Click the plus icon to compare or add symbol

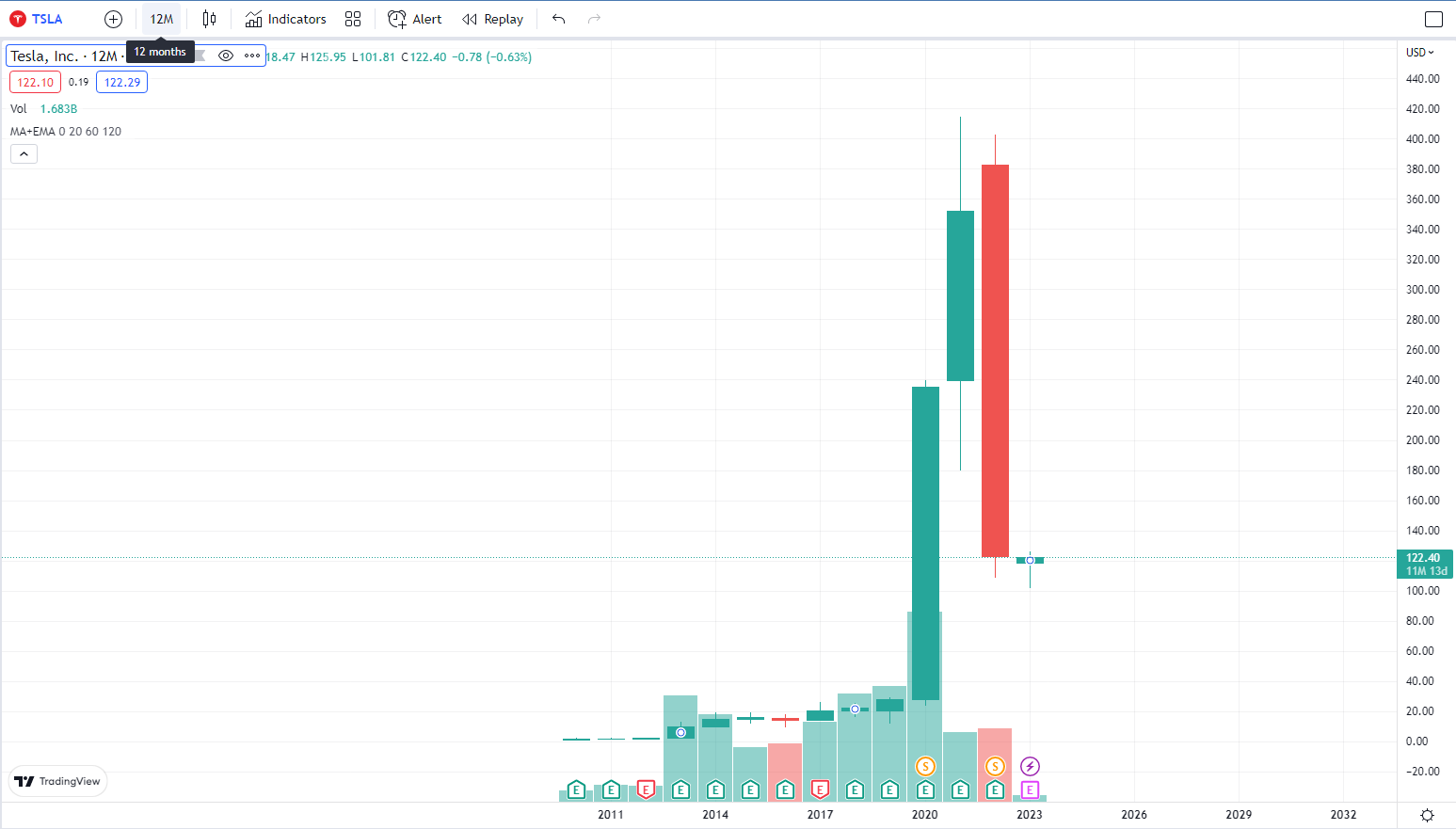(113, 19)
